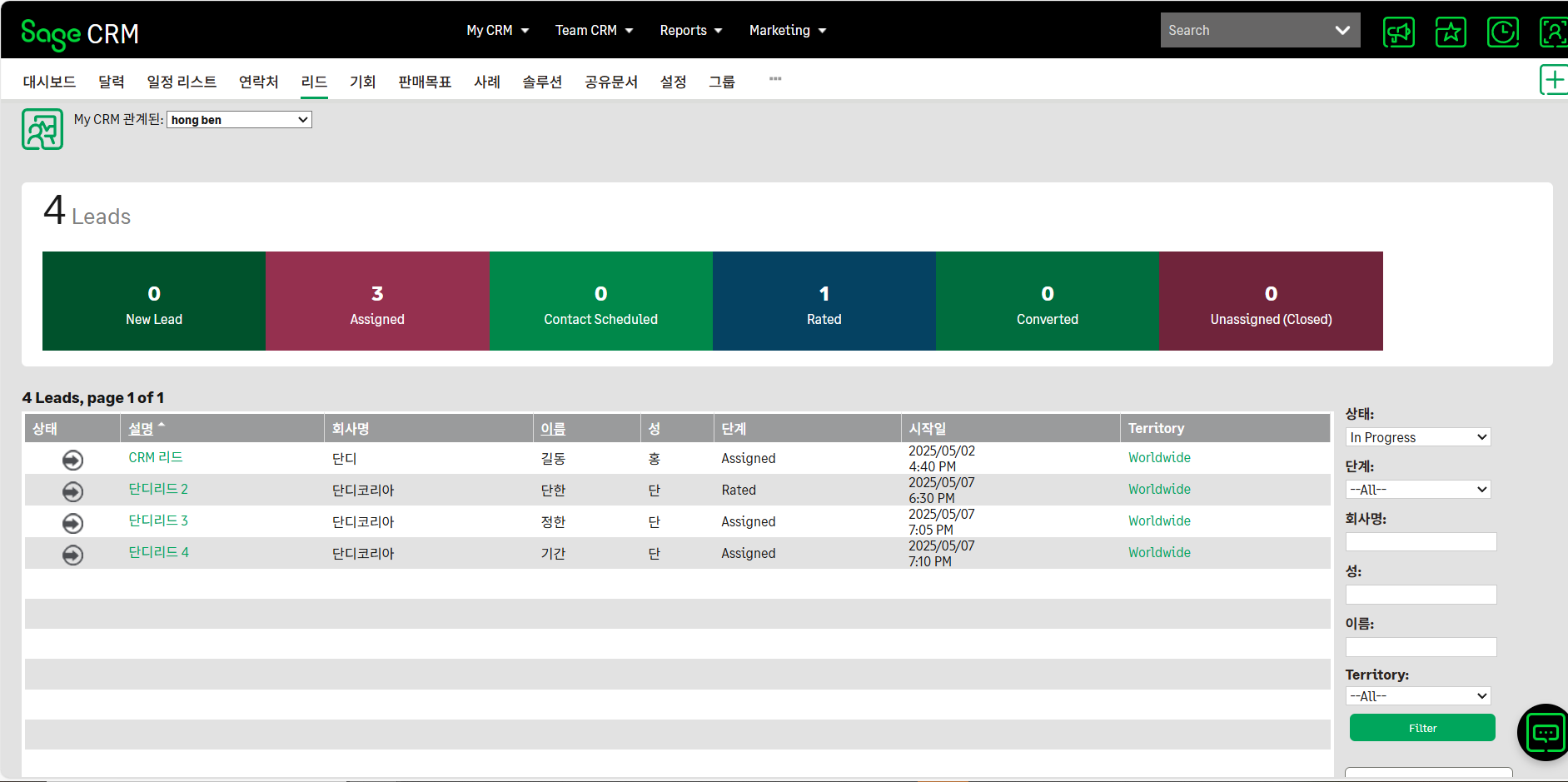
Task: Click the megaphone notifications icon
Action: tap(1398, 32)
